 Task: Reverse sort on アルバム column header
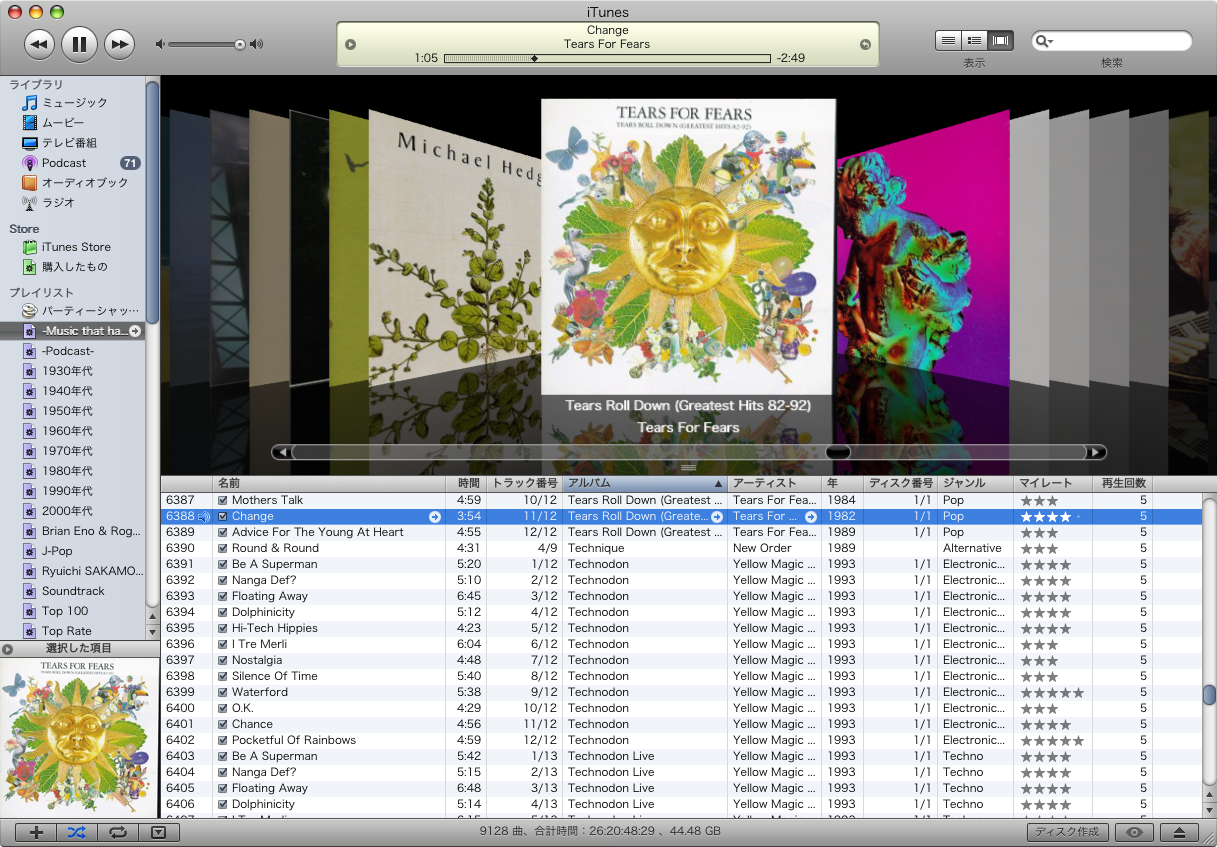645,483
